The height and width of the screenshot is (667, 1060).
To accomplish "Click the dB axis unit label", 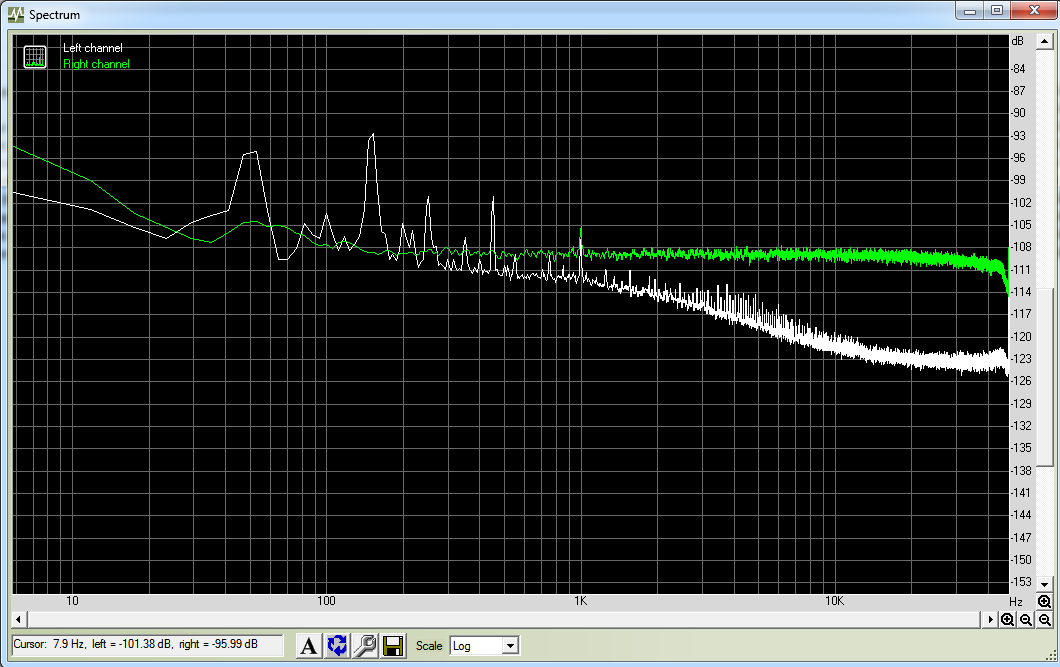I will pos(1017,41).
